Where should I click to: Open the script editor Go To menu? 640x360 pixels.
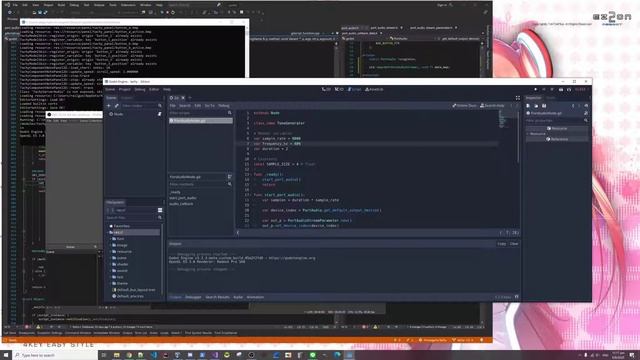click(209, 106)
